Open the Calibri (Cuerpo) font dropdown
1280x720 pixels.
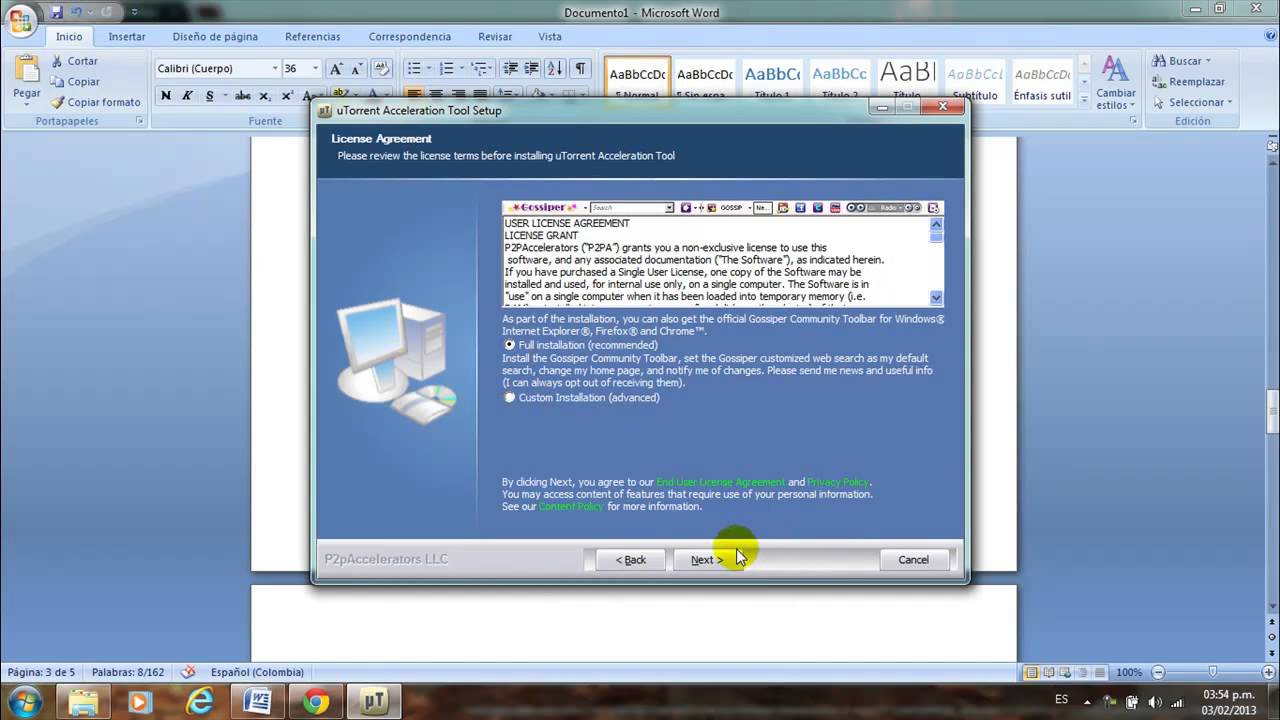coord(275,69)
